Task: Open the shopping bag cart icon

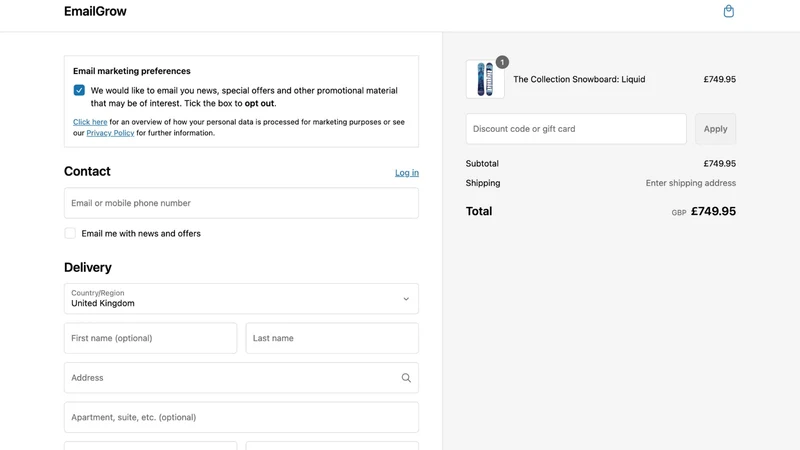Action: [729, 11]
